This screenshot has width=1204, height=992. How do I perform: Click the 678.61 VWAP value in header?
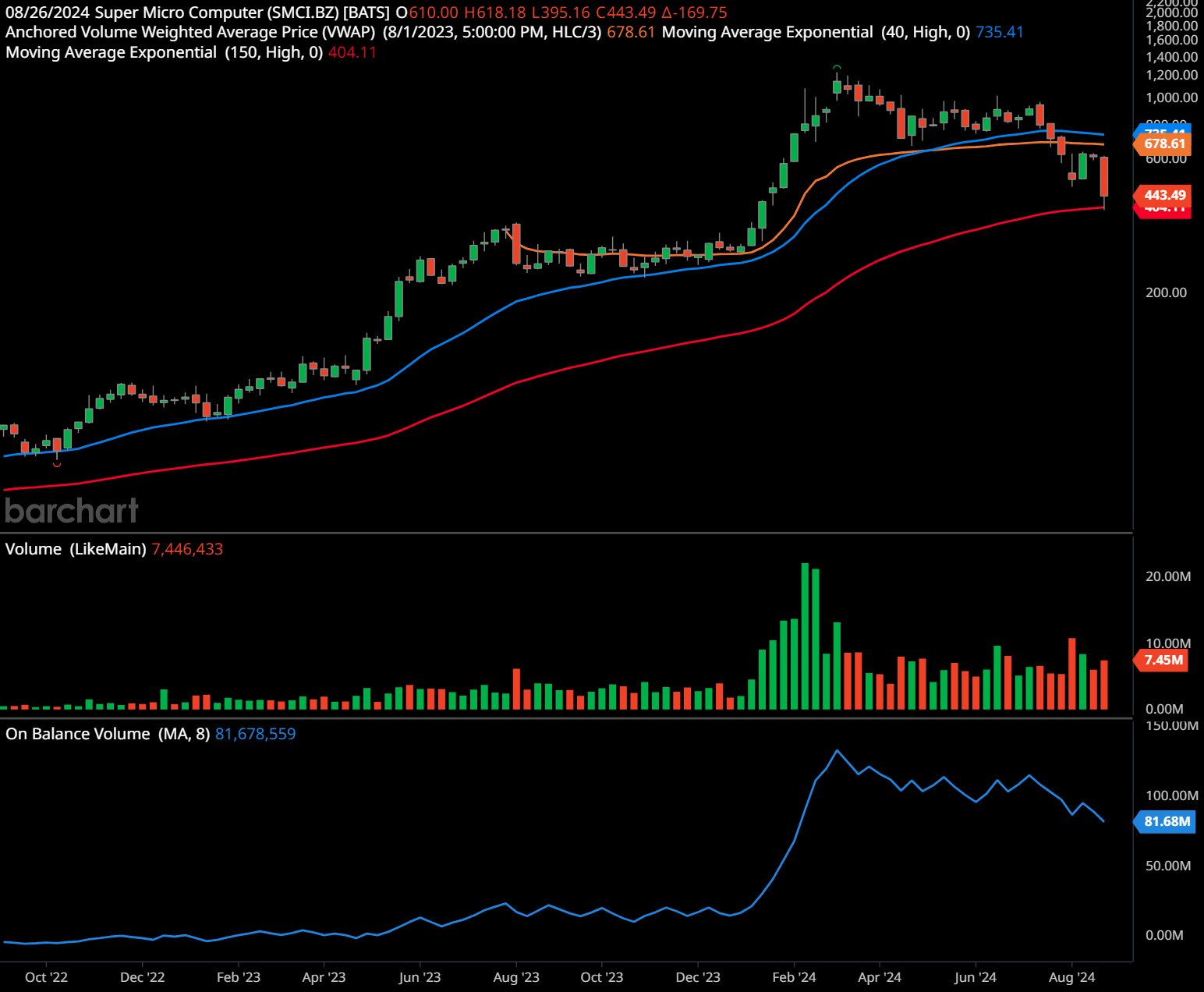(x=631, y=32)
